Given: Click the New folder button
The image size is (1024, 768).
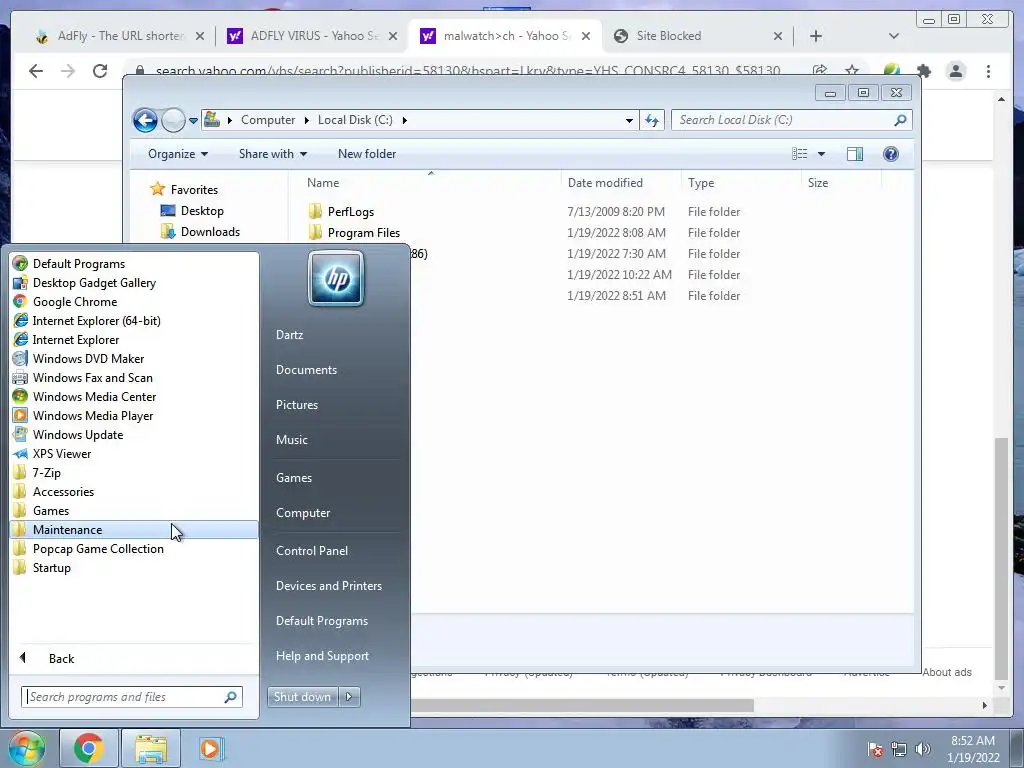Looking at the screenshot, I should tap(366, 154).
